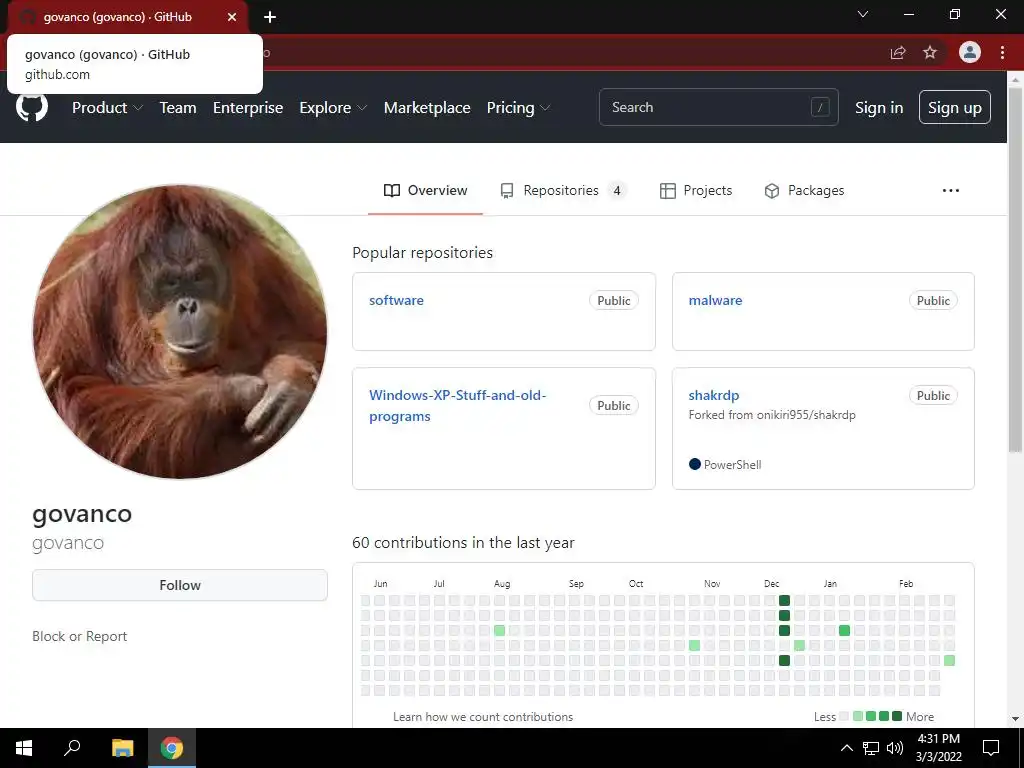Image resolution: width=1024 pixels, height=768 pixels.
Task: Show hidden system tray icons
Action: tap(846, 748)
